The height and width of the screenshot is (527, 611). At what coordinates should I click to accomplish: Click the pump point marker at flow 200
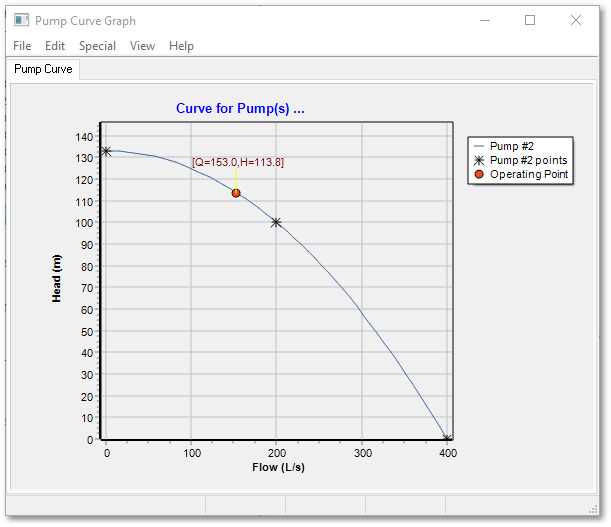(x=276, y=223)
